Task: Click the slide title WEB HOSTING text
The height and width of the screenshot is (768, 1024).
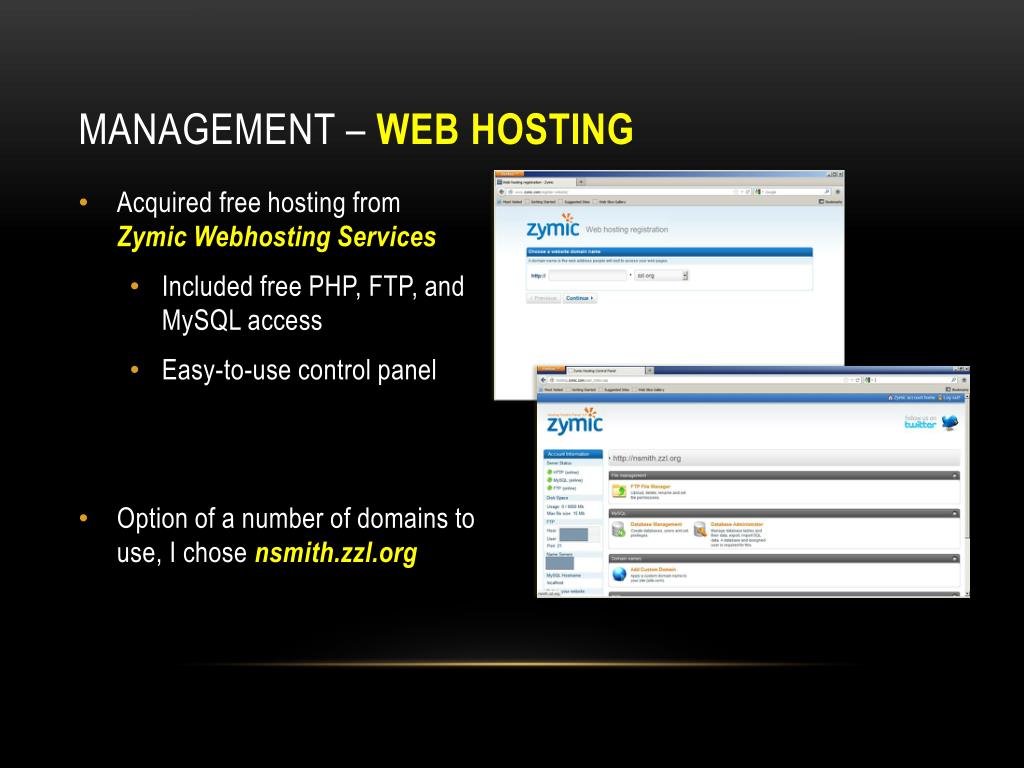Action: click(505, 129)
